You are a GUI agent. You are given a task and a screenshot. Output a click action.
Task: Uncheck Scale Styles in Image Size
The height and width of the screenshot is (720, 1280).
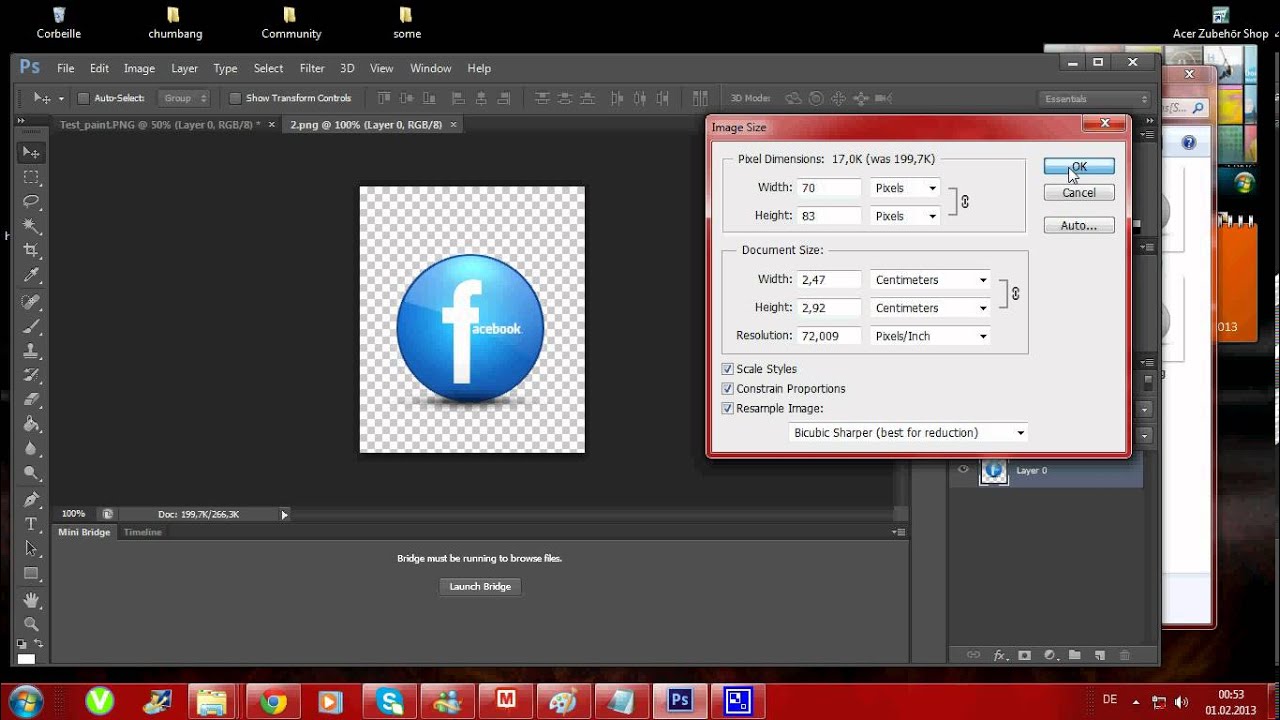727,369
